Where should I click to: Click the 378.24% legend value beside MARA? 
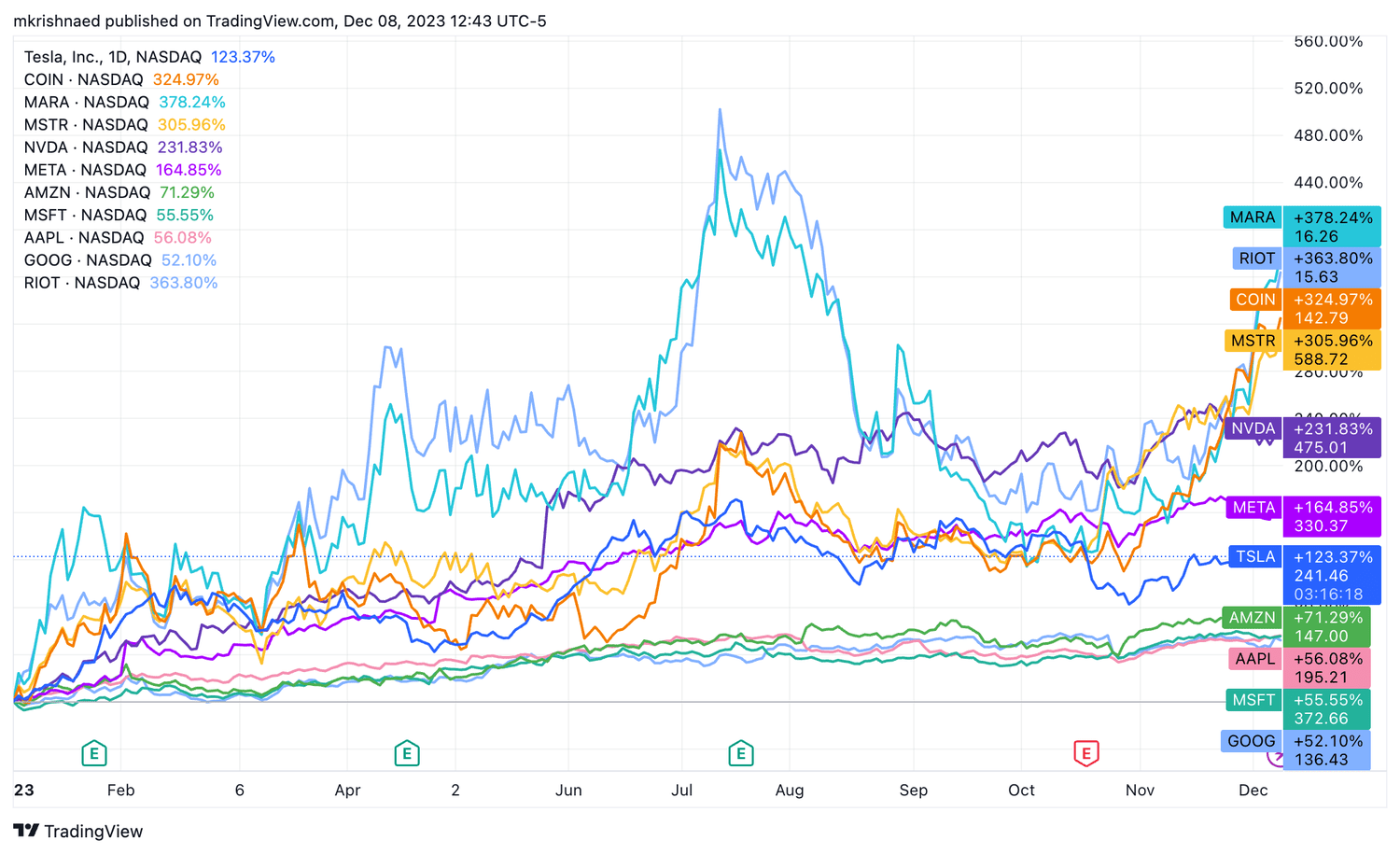[191, 102]
